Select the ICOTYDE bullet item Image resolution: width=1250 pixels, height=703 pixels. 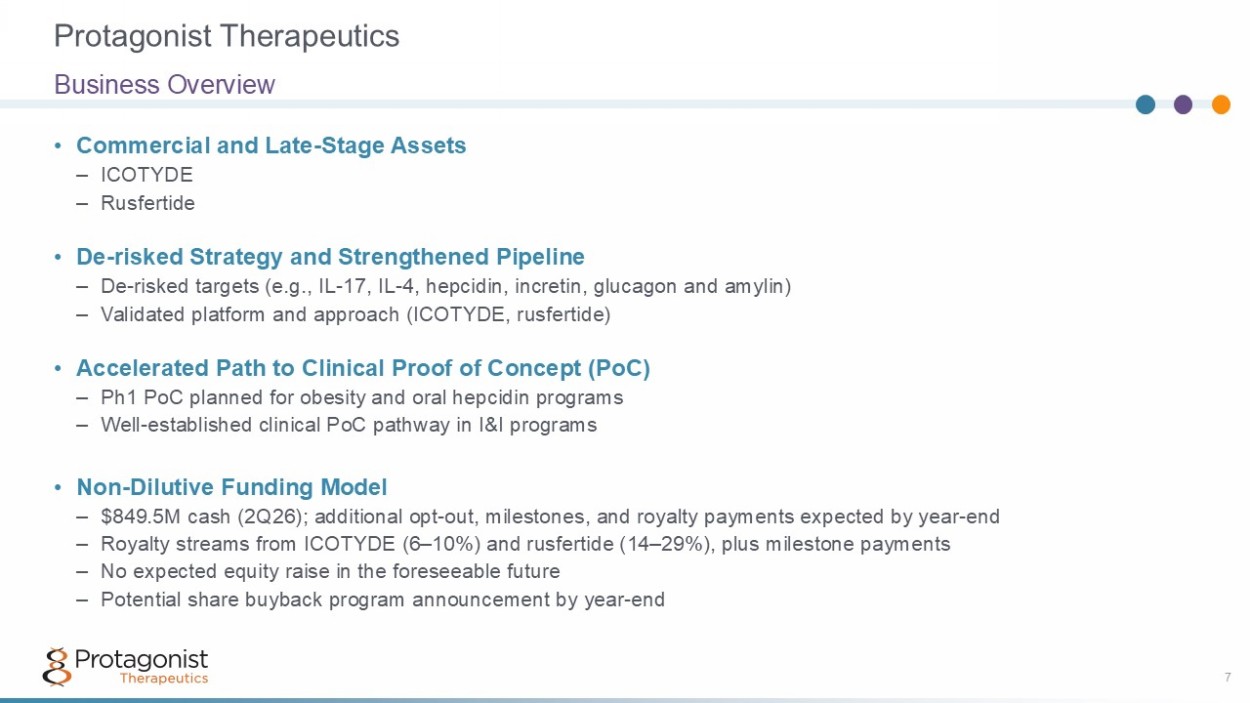tap(147, 175)
